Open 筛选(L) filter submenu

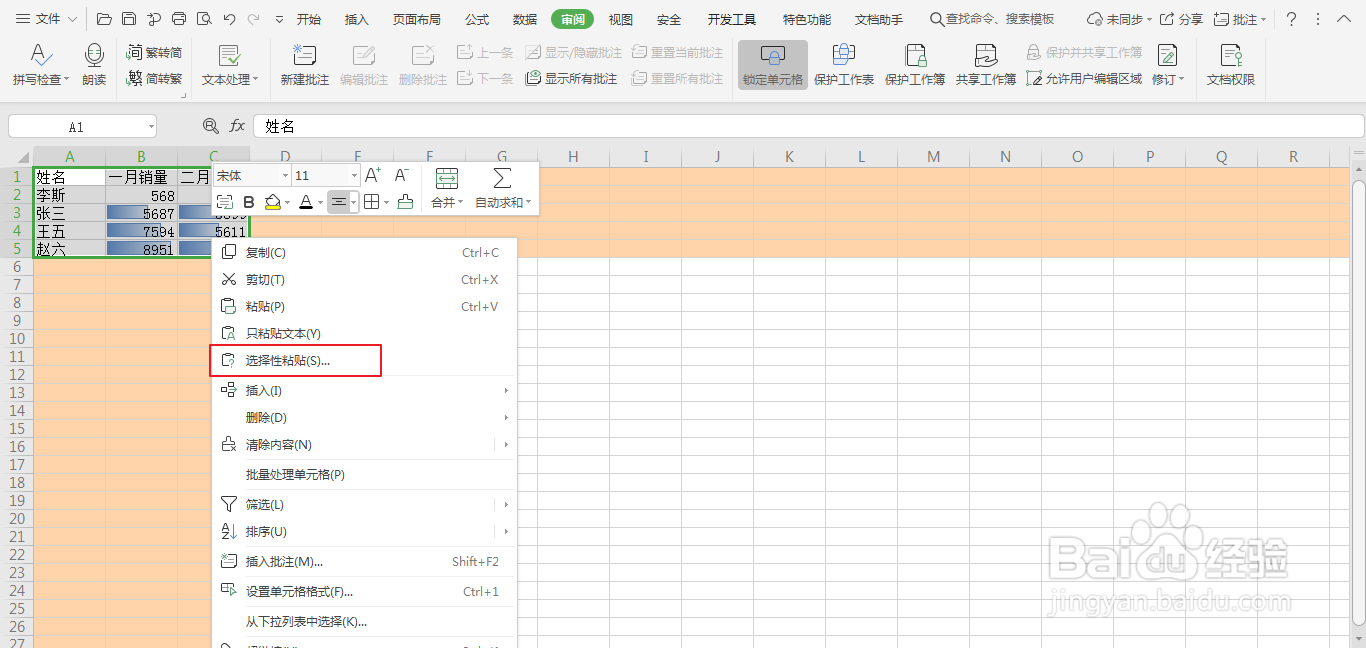click(x=365, y=504)
